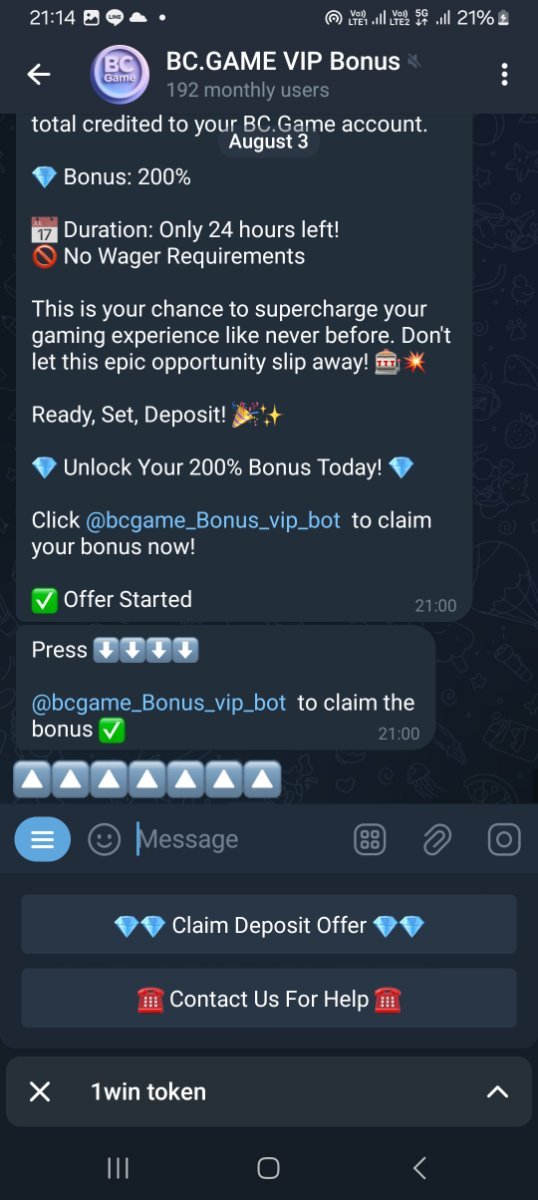Open the emoji picker smiley icon

click(104, 840)
